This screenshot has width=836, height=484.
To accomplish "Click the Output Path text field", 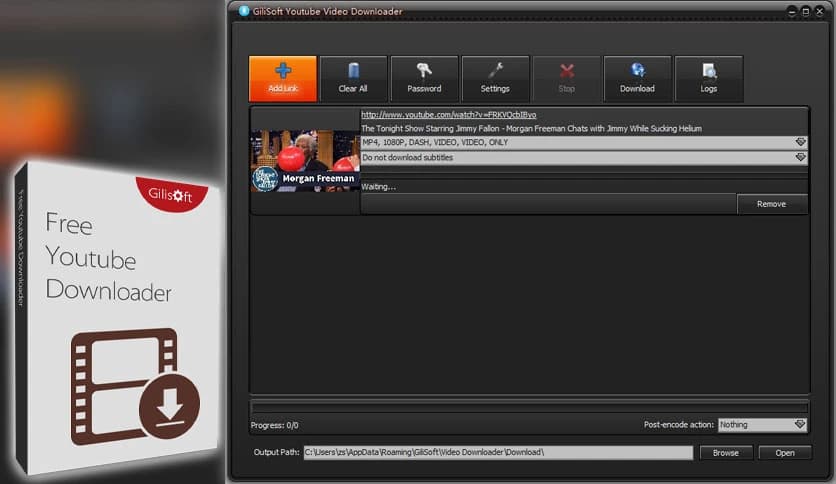I will 498,453.
